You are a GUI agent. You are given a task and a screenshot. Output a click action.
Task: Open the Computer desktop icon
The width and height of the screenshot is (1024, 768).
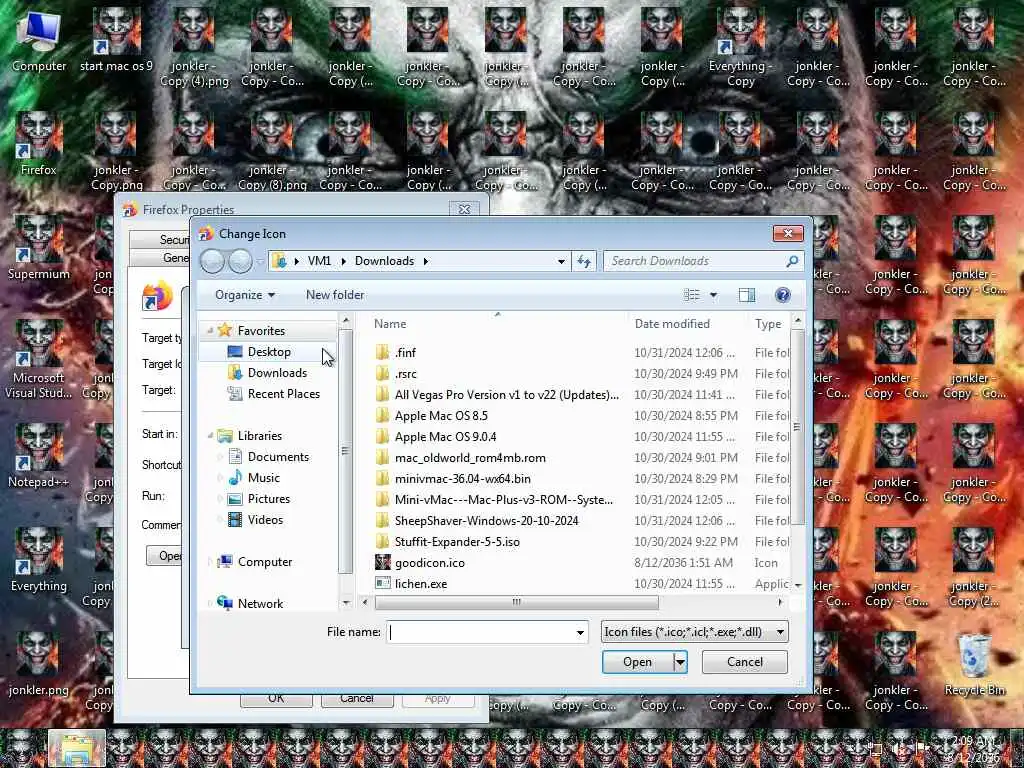(39, 40)
